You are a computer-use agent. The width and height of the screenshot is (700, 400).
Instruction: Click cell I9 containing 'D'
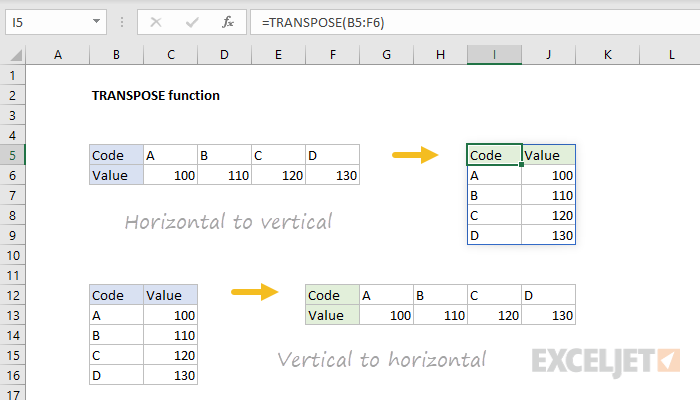pyautogui.click(x=494, y=235)
